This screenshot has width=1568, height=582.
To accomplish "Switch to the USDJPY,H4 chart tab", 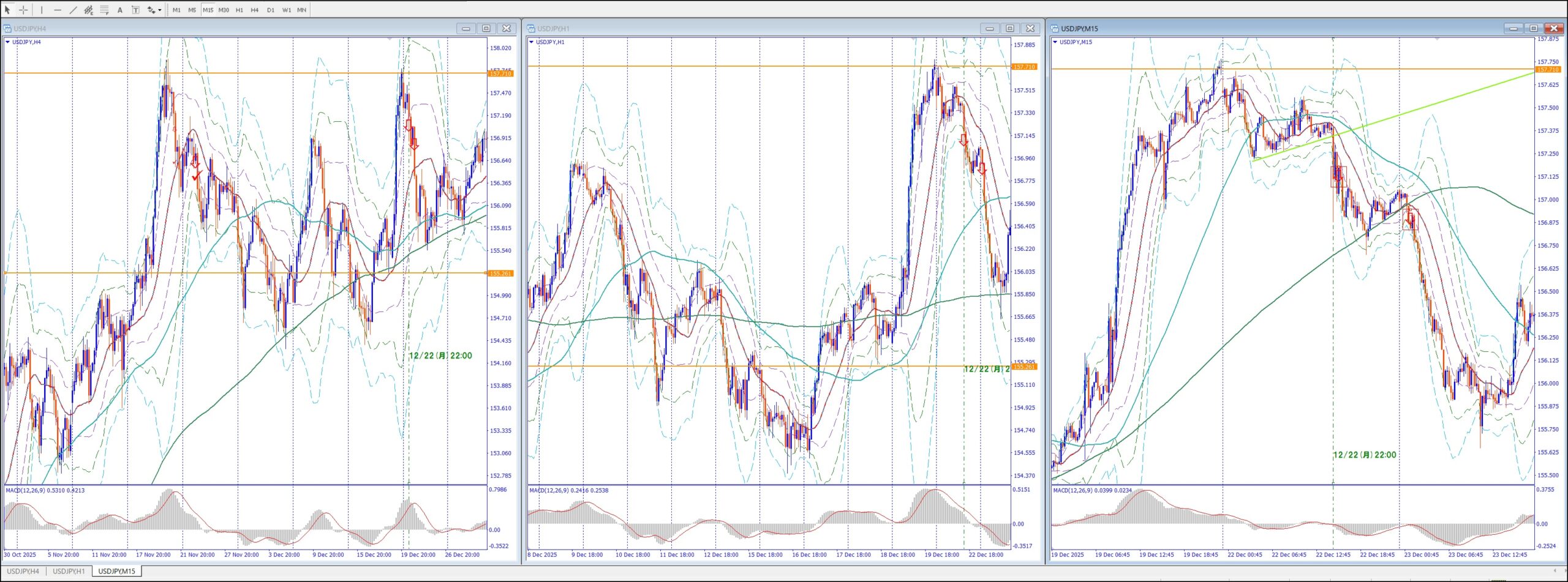I will (23, 571).
